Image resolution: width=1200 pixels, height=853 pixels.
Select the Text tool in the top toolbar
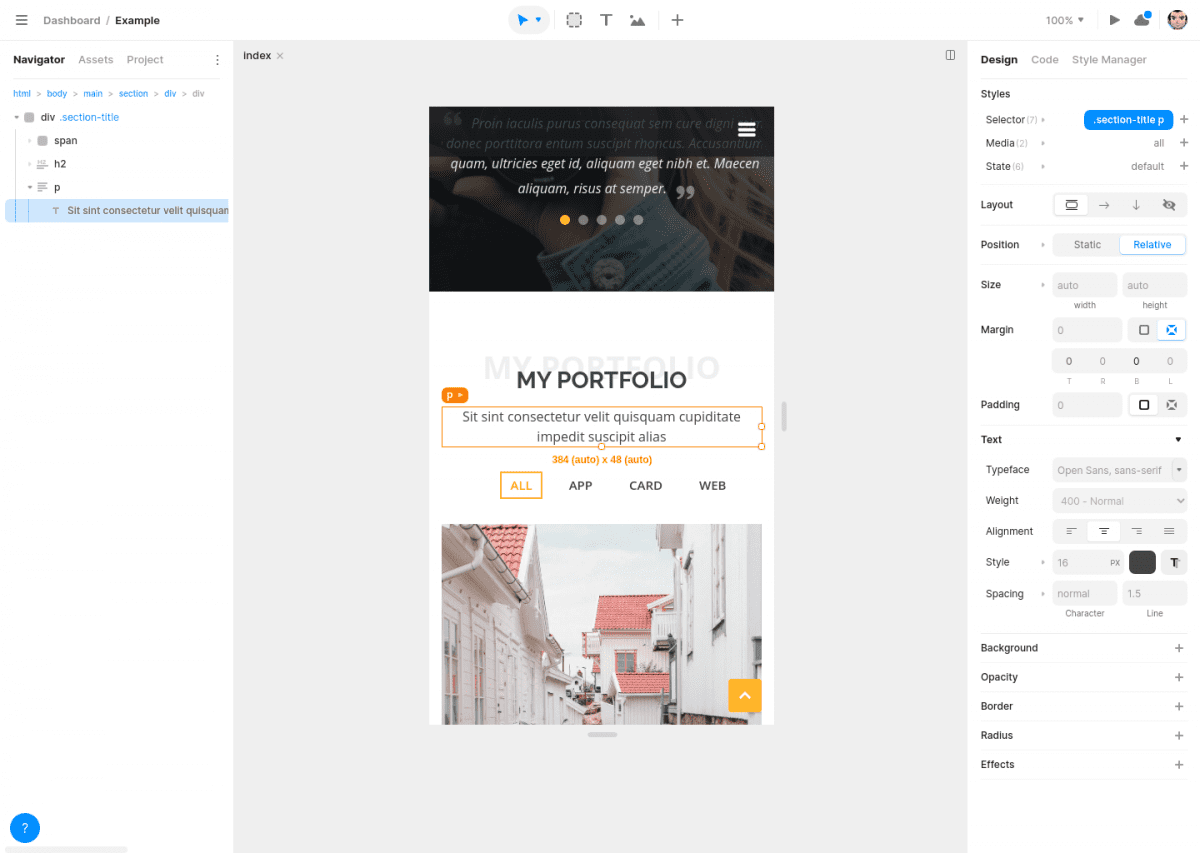click(x=606, y=20)
